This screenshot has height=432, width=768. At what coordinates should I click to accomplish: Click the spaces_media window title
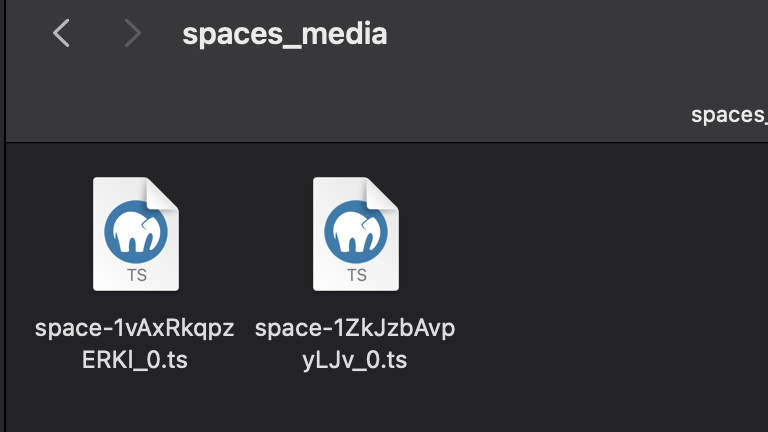[285, 34]
